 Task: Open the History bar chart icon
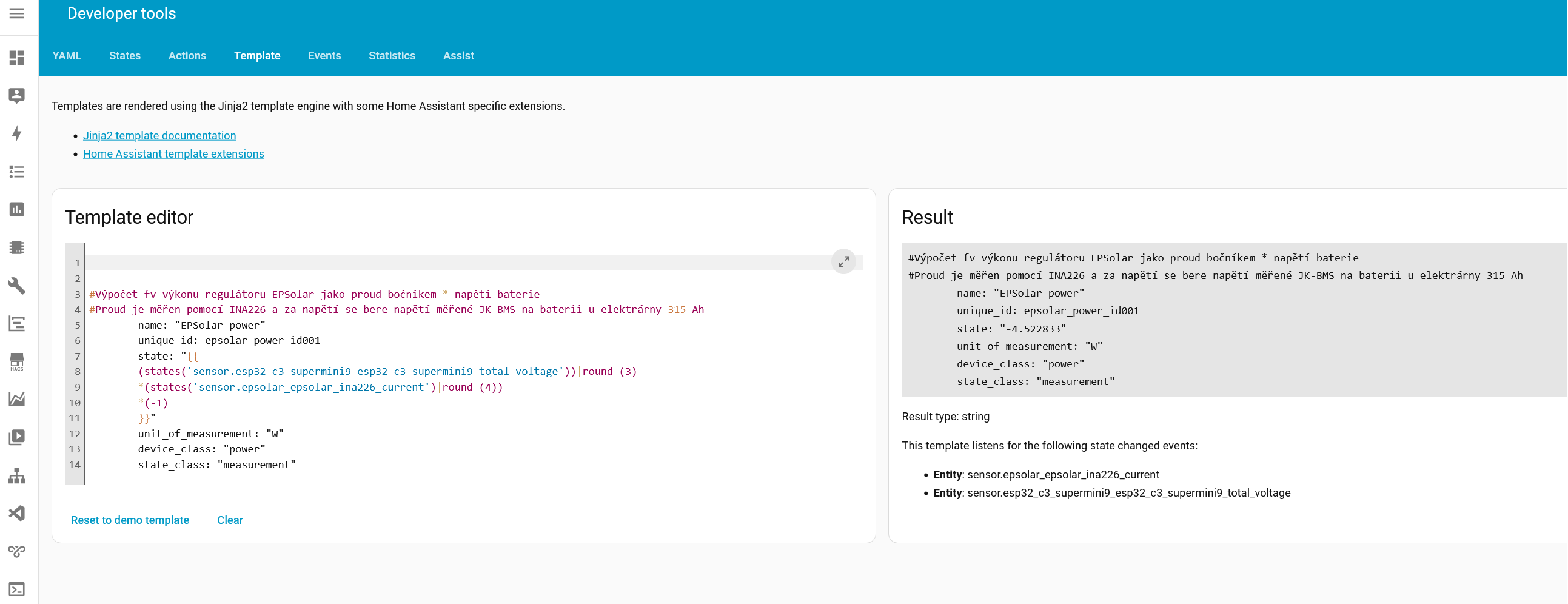tap(17, 209)
